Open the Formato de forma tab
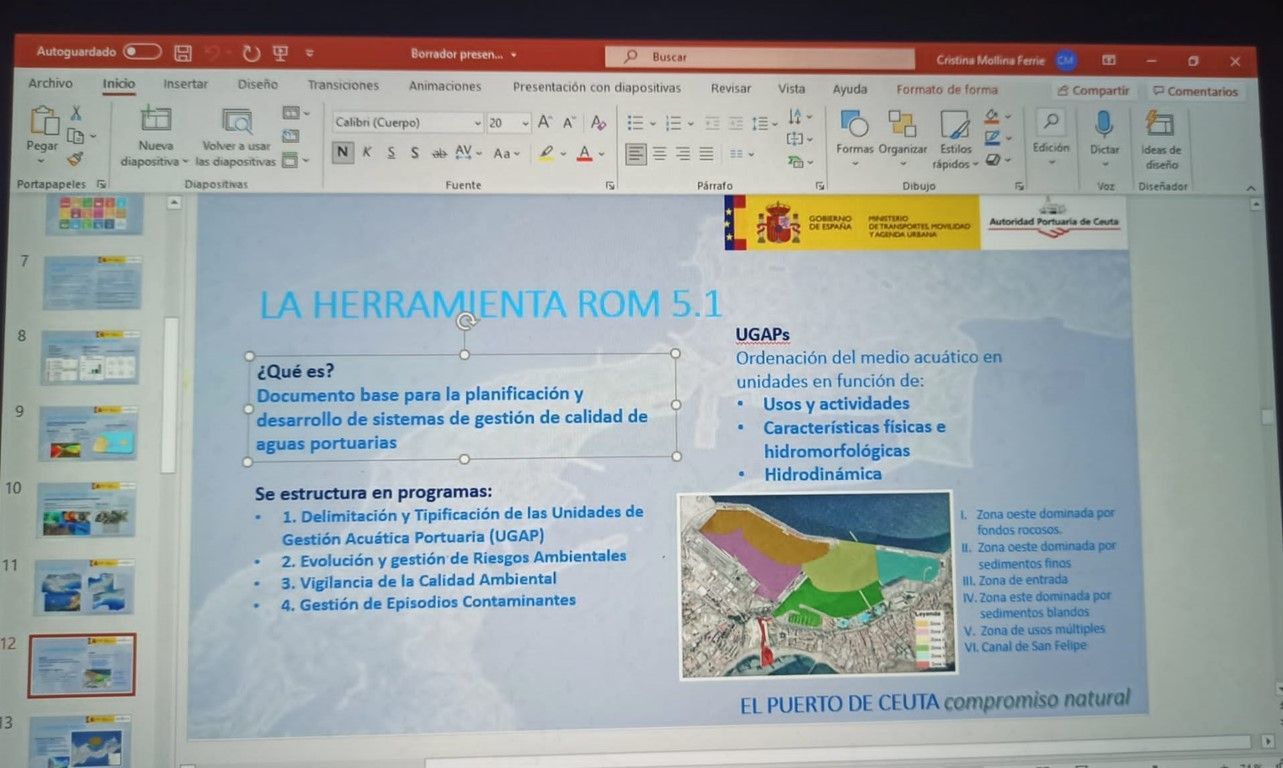 point(947,89)
